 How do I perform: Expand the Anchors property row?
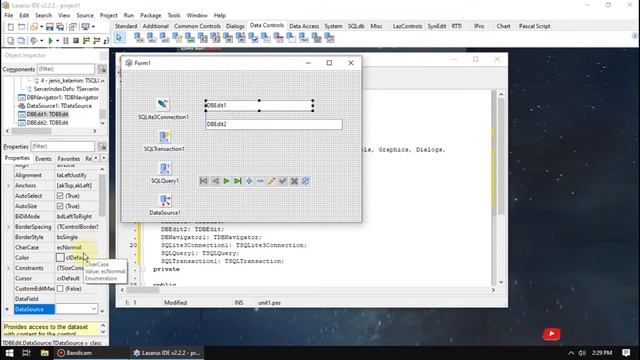click(x=8, y=186)
